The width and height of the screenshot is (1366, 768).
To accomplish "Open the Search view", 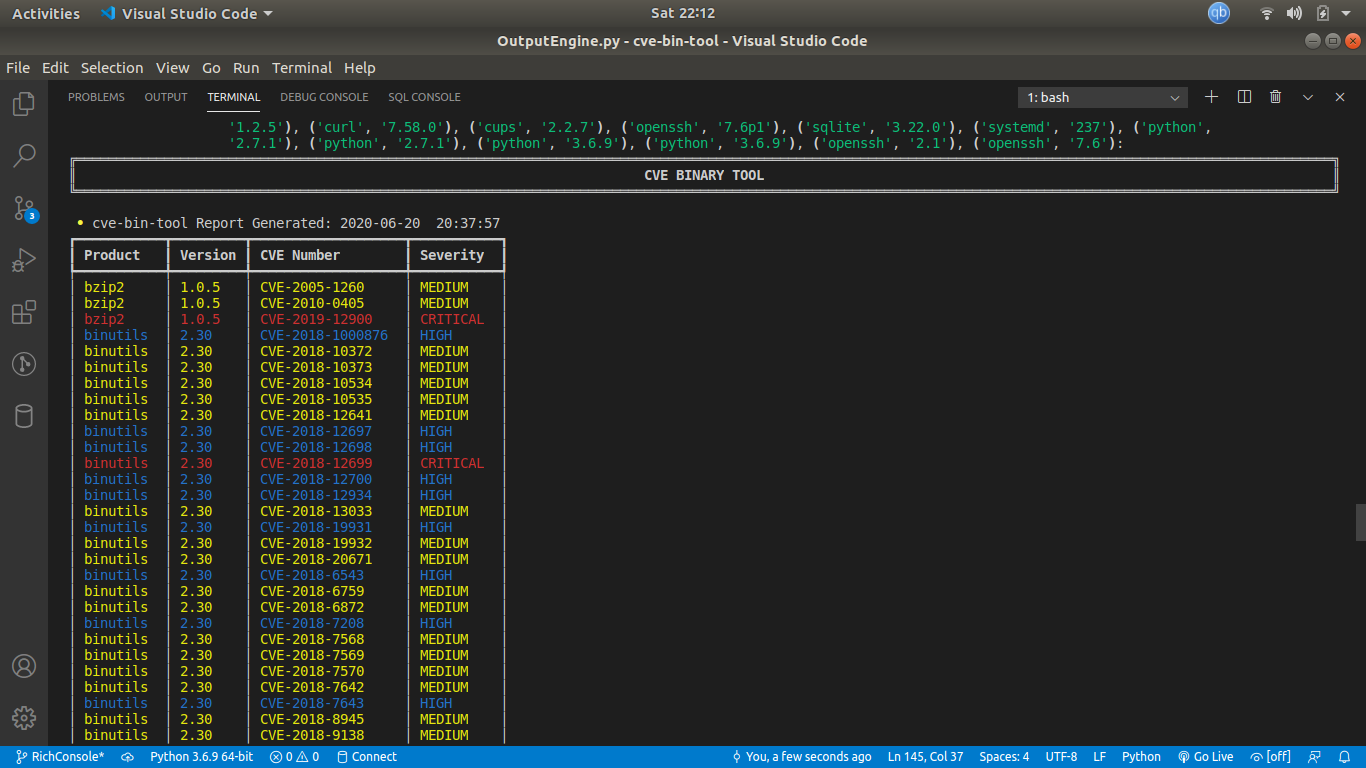I will [23, 155].
